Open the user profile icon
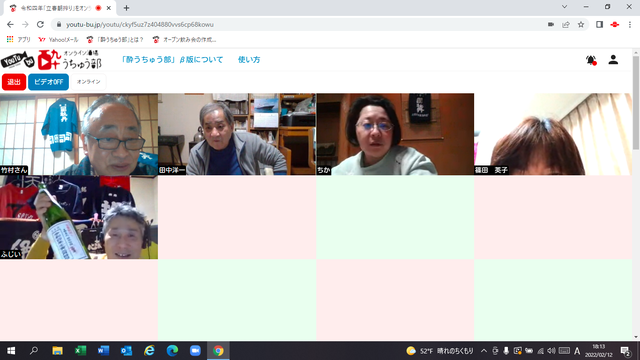 click(613, 60)
